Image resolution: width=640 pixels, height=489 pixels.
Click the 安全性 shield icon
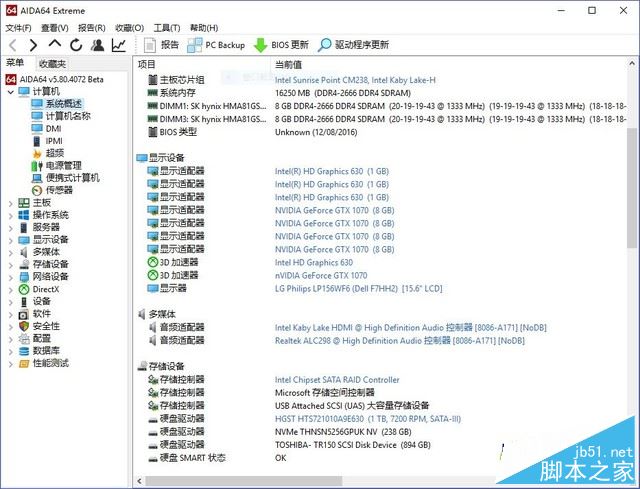(24, 326)
